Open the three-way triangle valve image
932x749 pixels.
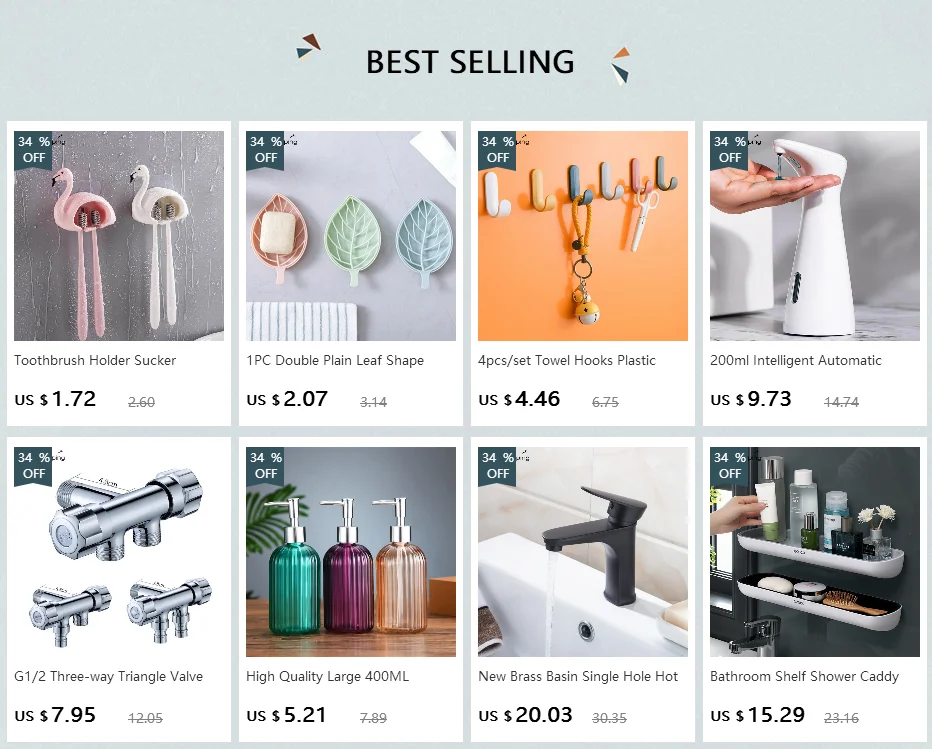pyautogui.click(x=119, y=552)
